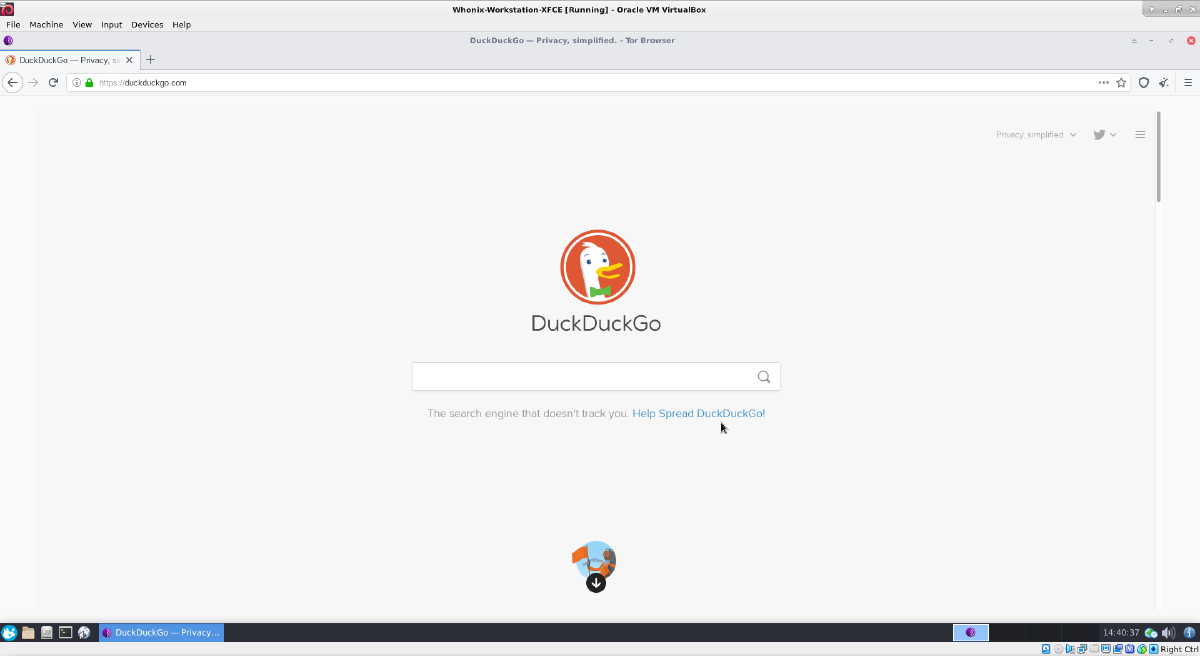Screen dimensions: 1200x656
Task: Click the magnifying glass search icon
Action: point(764,377)
